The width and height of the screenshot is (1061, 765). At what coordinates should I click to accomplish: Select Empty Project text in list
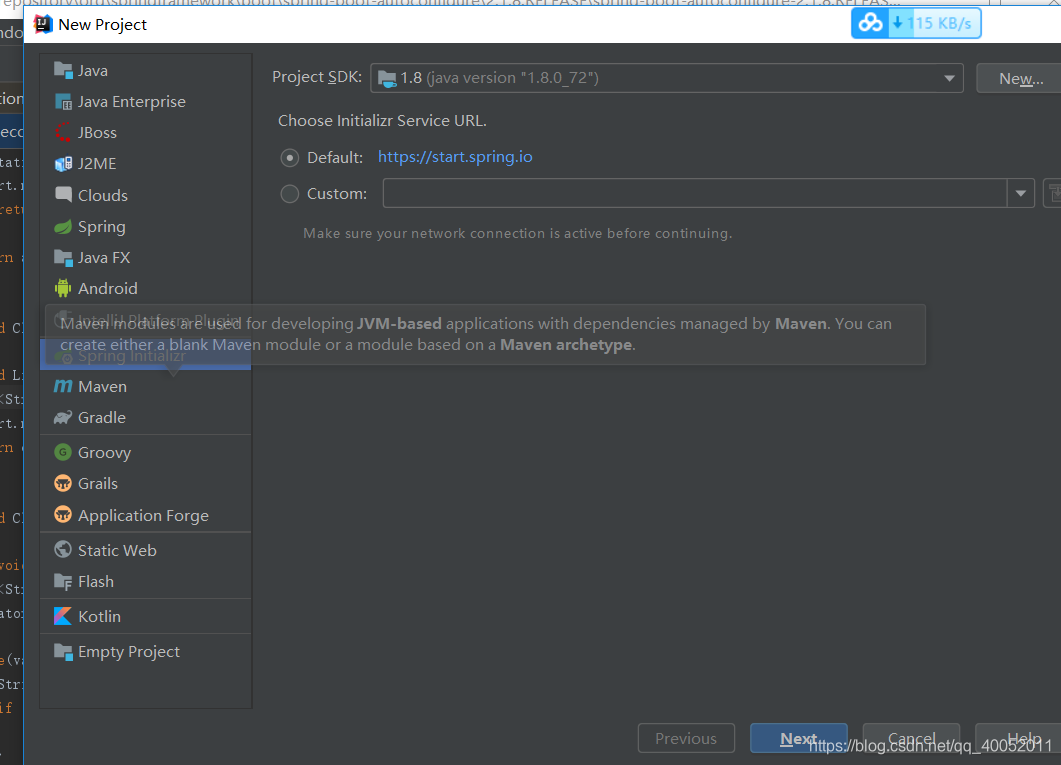click(129, 651)
